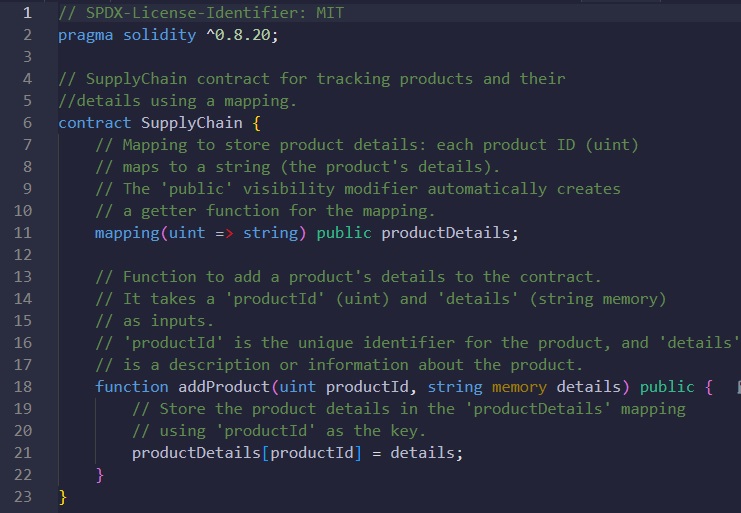Click the partially visible icon on line 18

click(736, 387)
